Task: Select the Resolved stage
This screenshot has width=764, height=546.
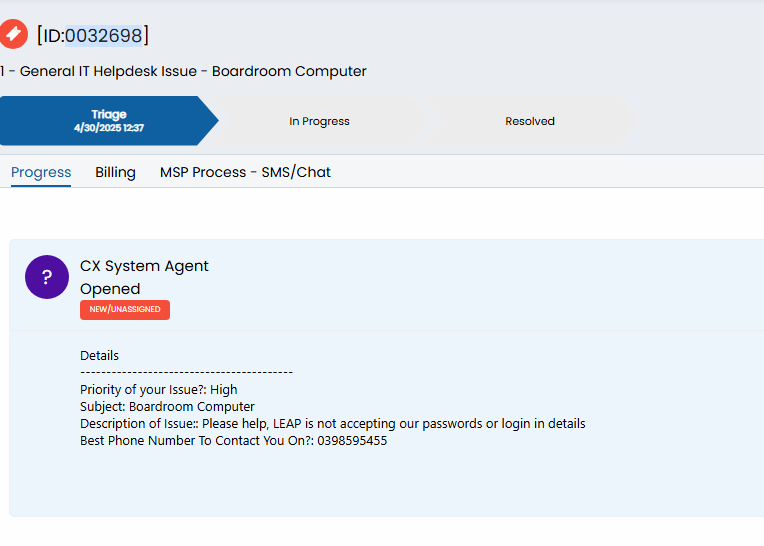Action: [x=530, y=121]
